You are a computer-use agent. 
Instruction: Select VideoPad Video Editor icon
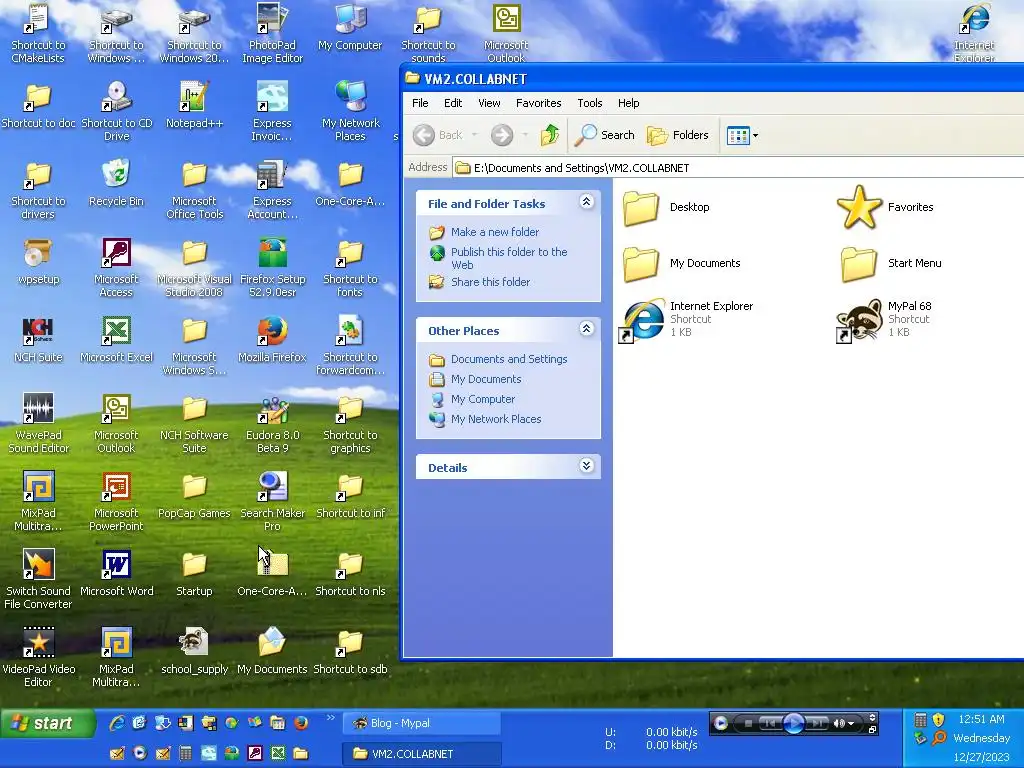38,657
